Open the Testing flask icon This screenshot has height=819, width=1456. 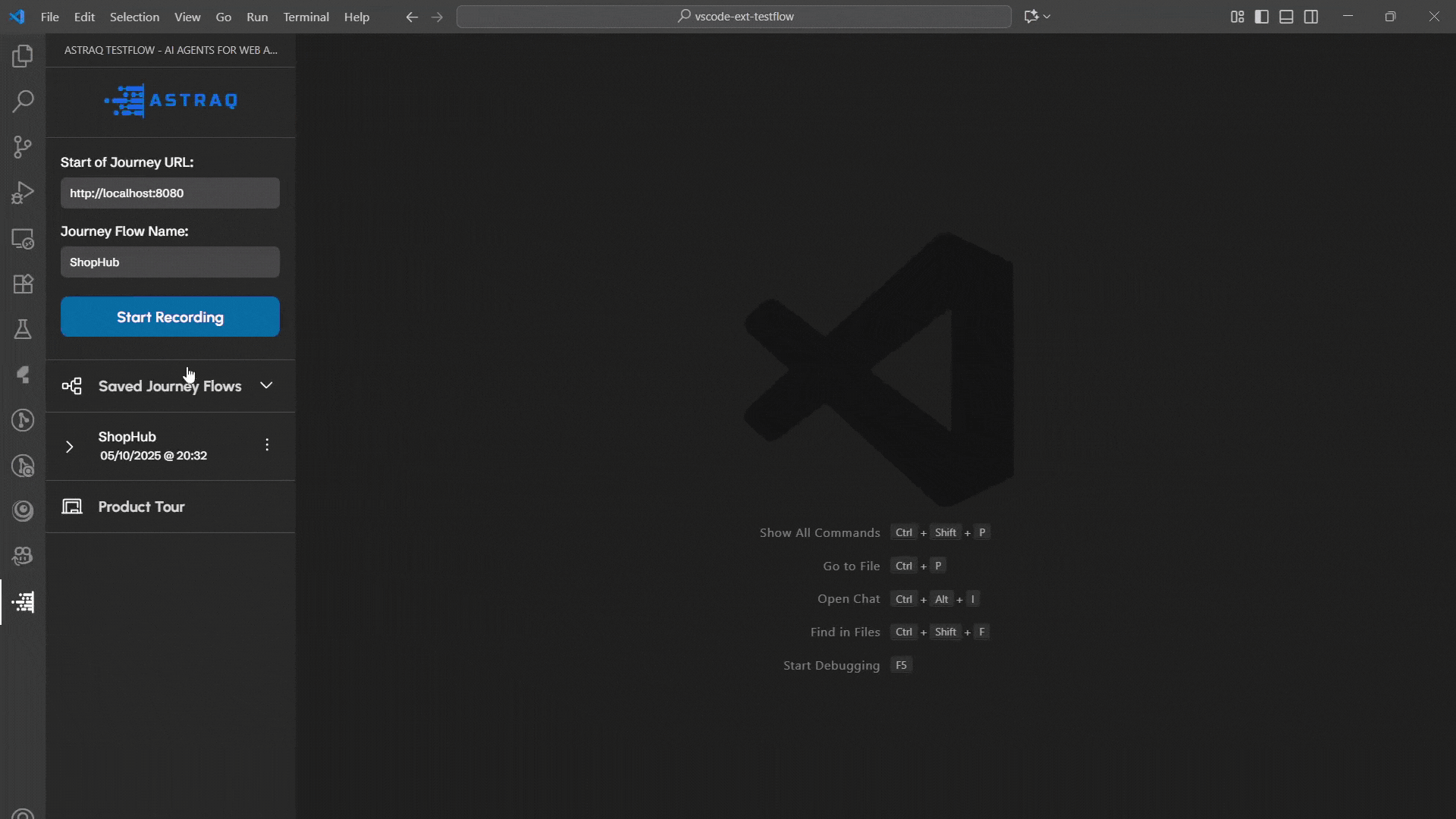pos(23,329)
